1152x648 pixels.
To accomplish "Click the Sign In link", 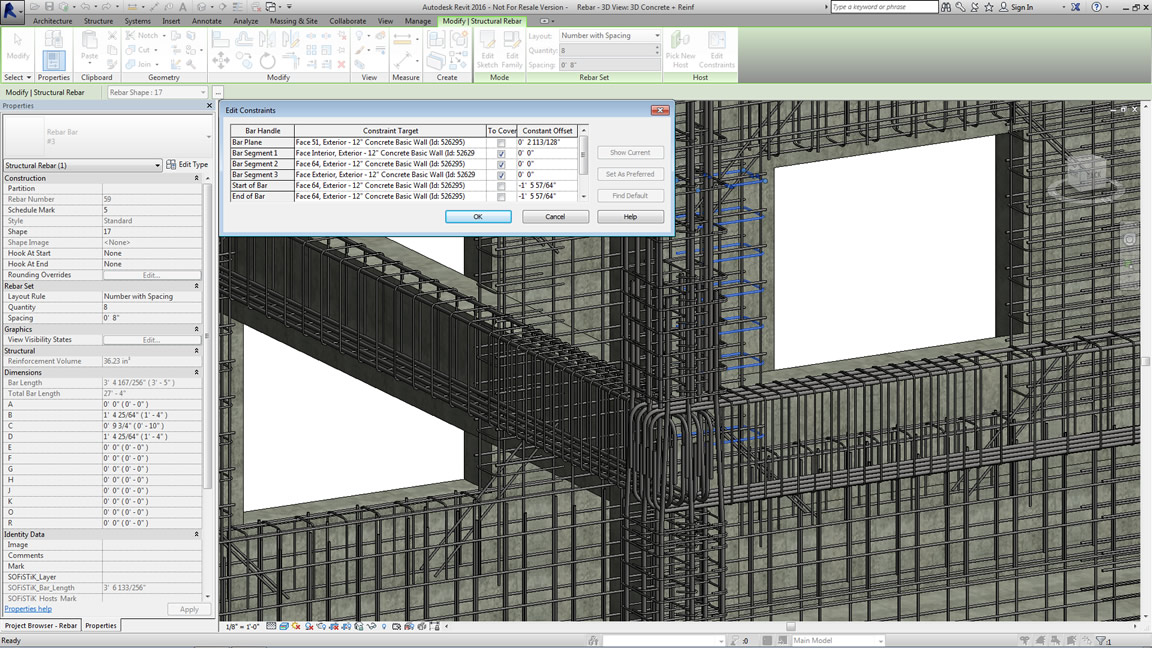I will (1021, 7).
